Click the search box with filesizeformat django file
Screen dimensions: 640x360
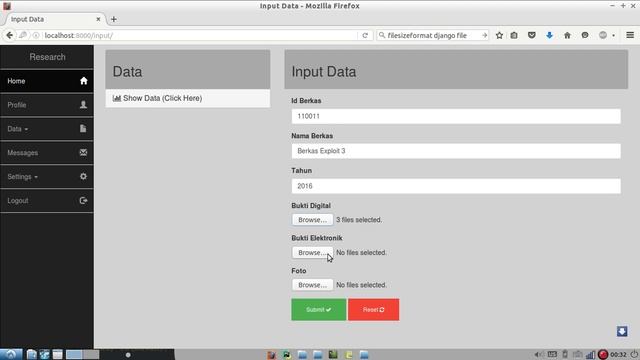(x=432, y=36)
